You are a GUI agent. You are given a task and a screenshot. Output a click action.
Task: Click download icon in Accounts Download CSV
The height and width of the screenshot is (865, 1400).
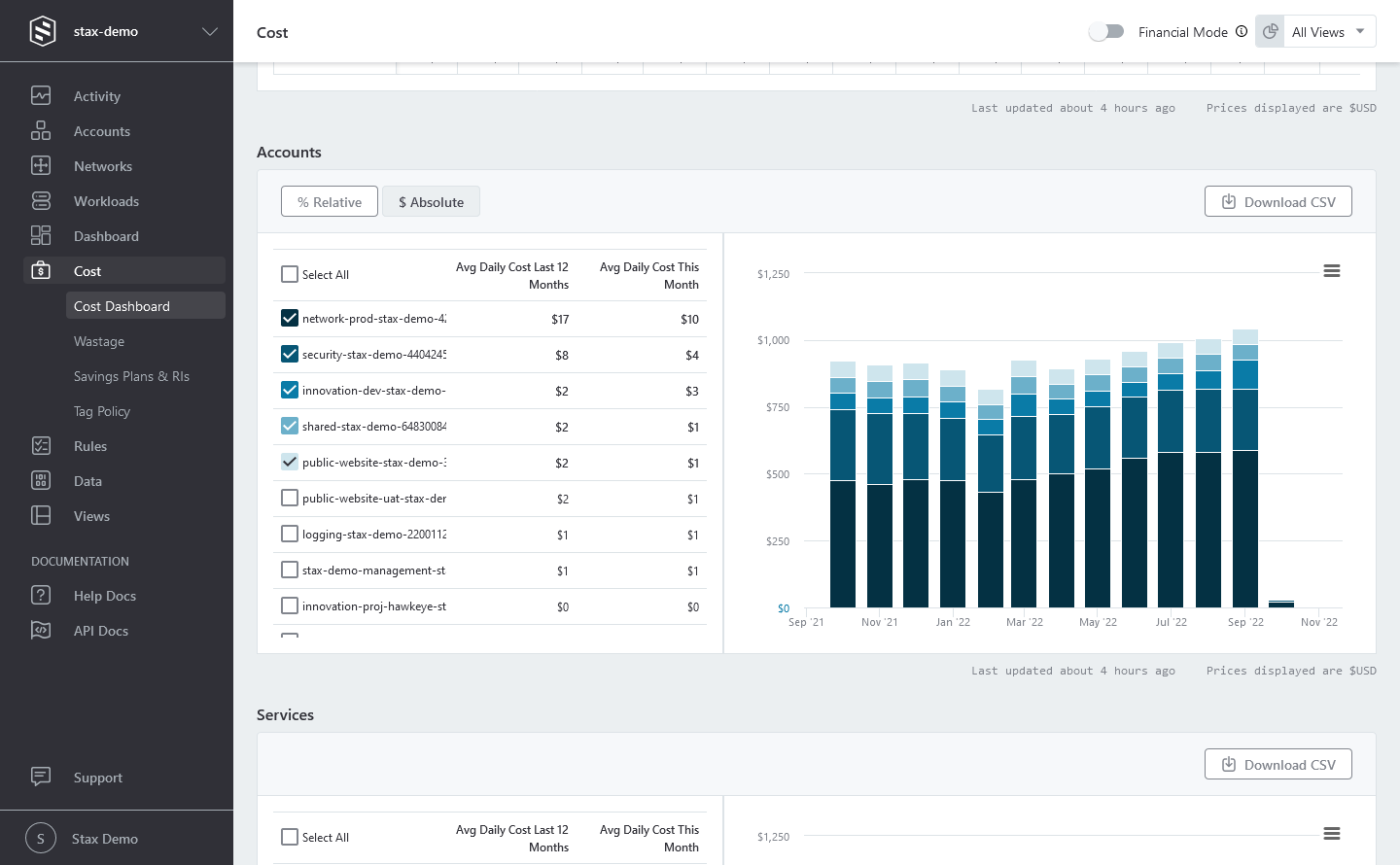tap(1229, 201)
